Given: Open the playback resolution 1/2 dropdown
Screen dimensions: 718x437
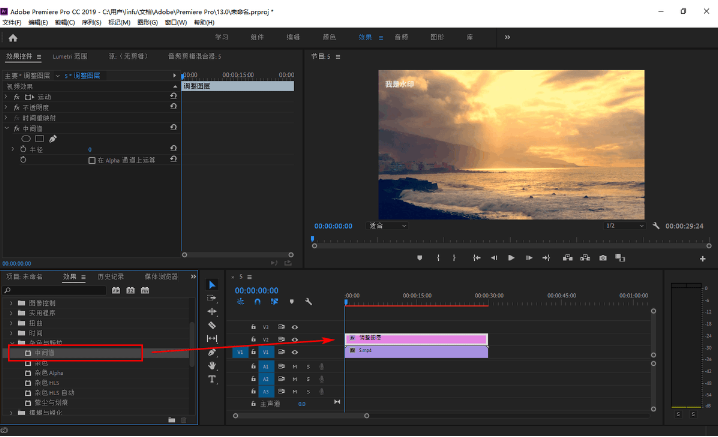Looking at the screenshot, I should click(x=624, y=226).
